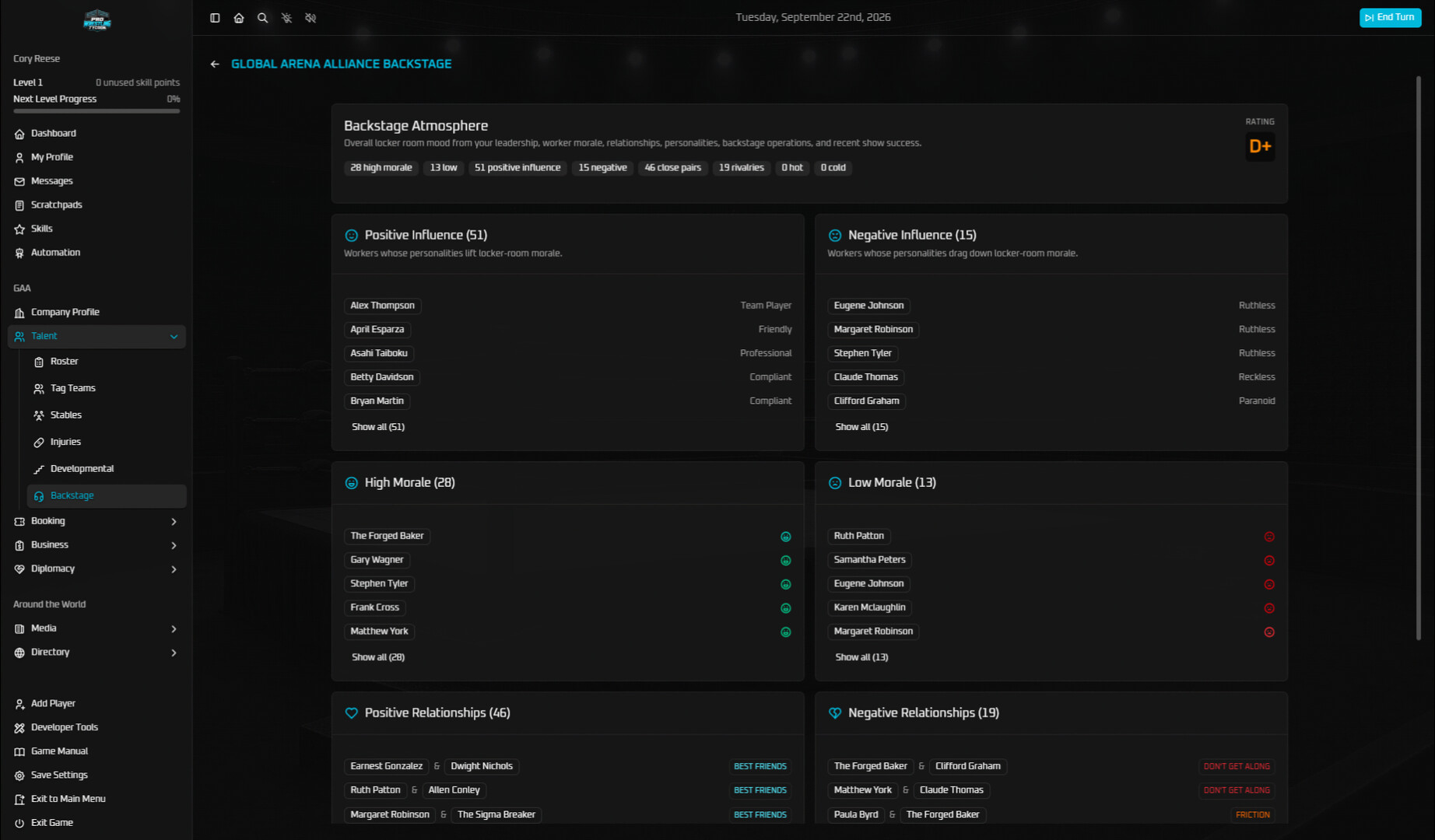Click Exit to Main Menu
The height and width of the screenshot is (840, 1435).
pyautogui.click(x=96, y=800)
